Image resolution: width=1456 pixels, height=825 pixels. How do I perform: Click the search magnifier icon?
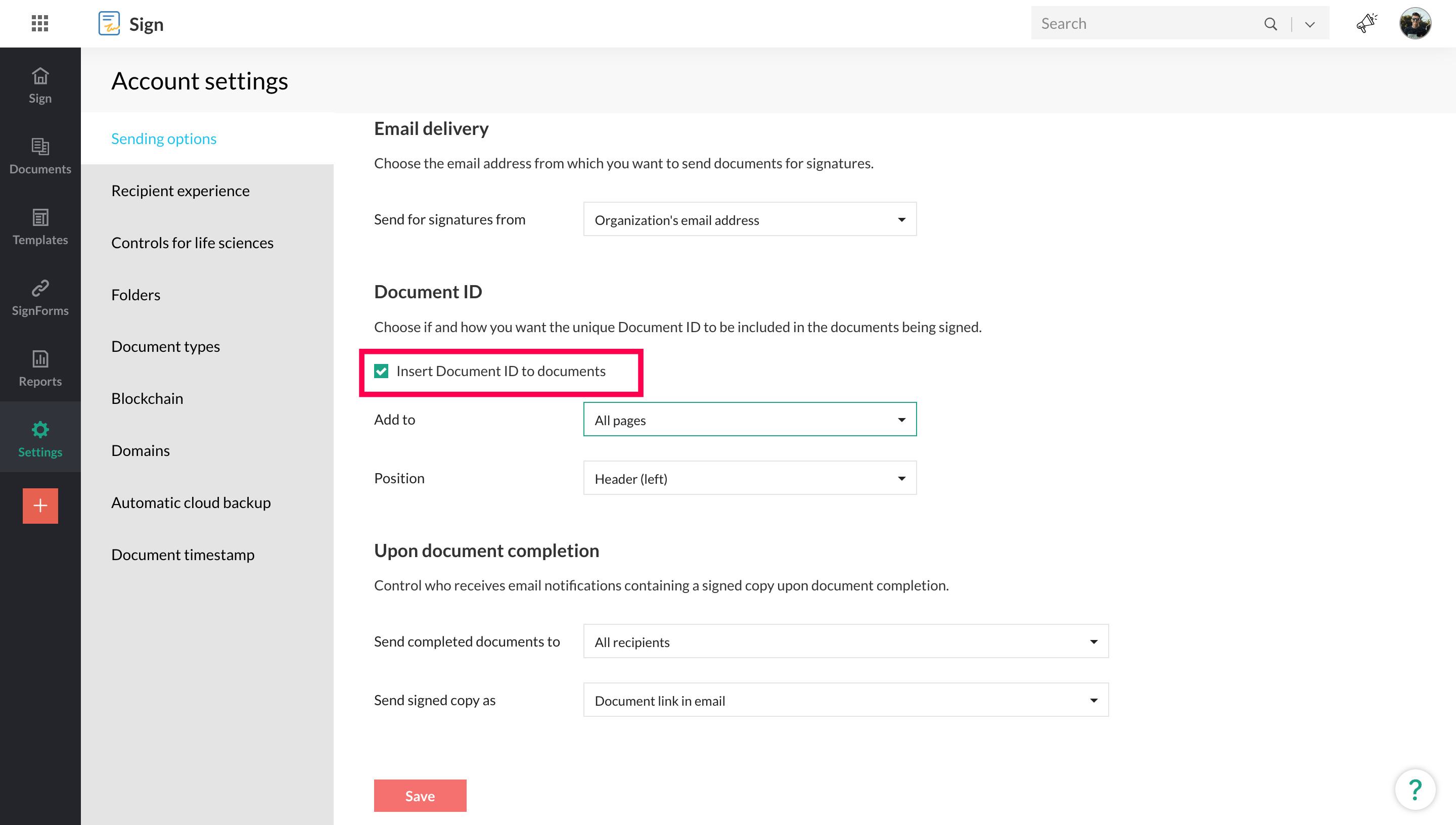pyautogui.click(x=1270, y=24)
